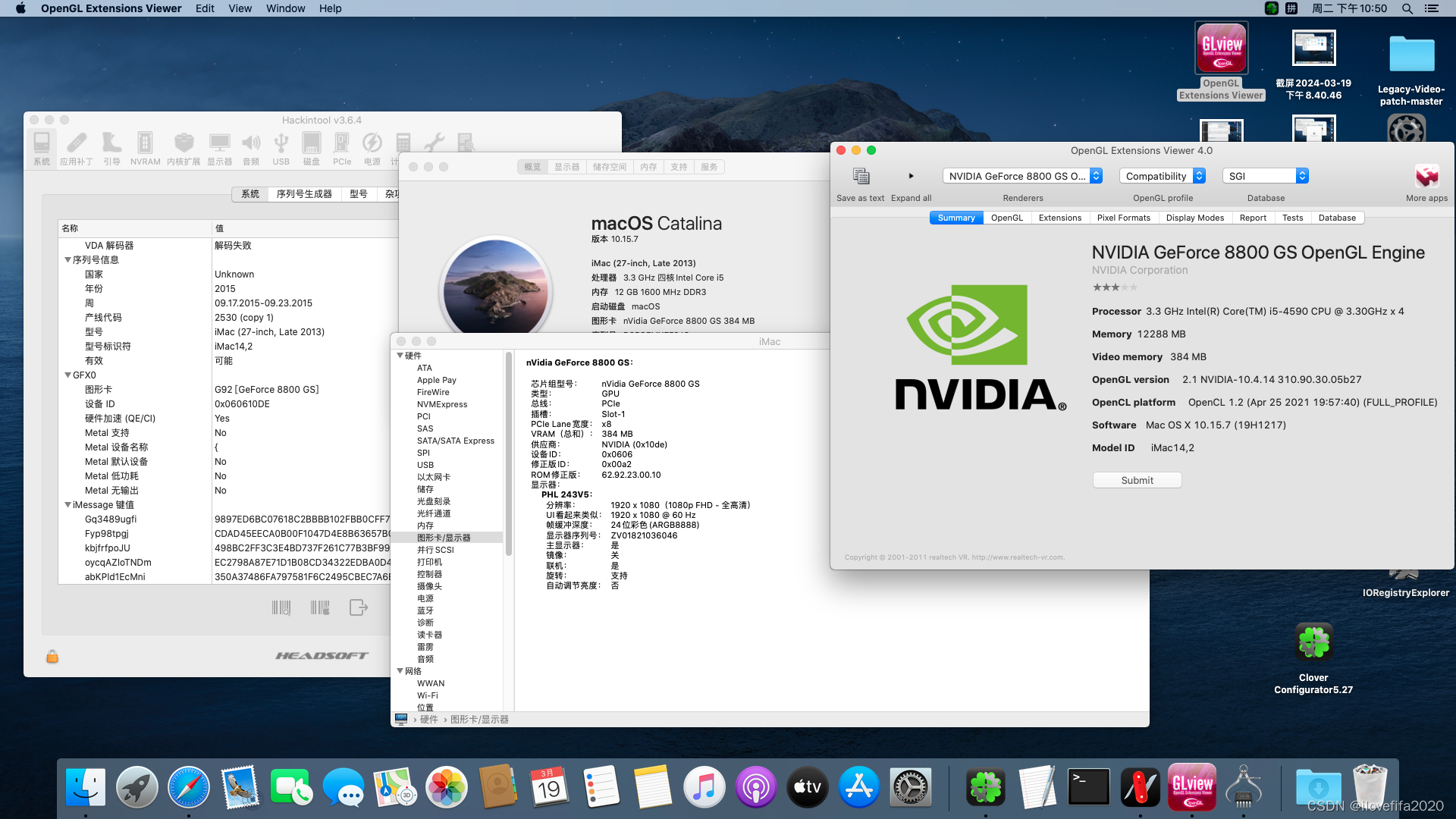Switch to the Extensions tab
Screen dimensions: 1456x819
(x=1059, y=218)
